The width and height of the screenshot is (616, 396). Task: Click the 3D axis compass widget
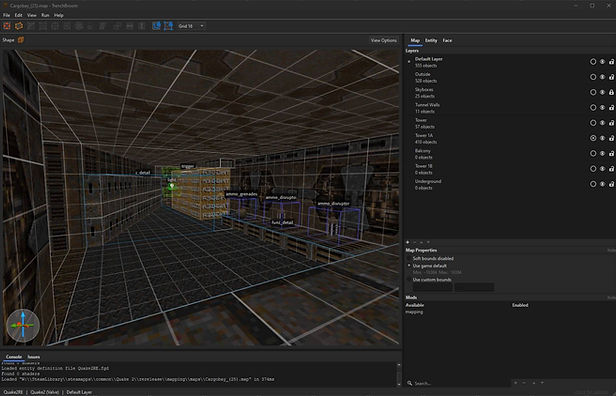click(x=23, y=326)
